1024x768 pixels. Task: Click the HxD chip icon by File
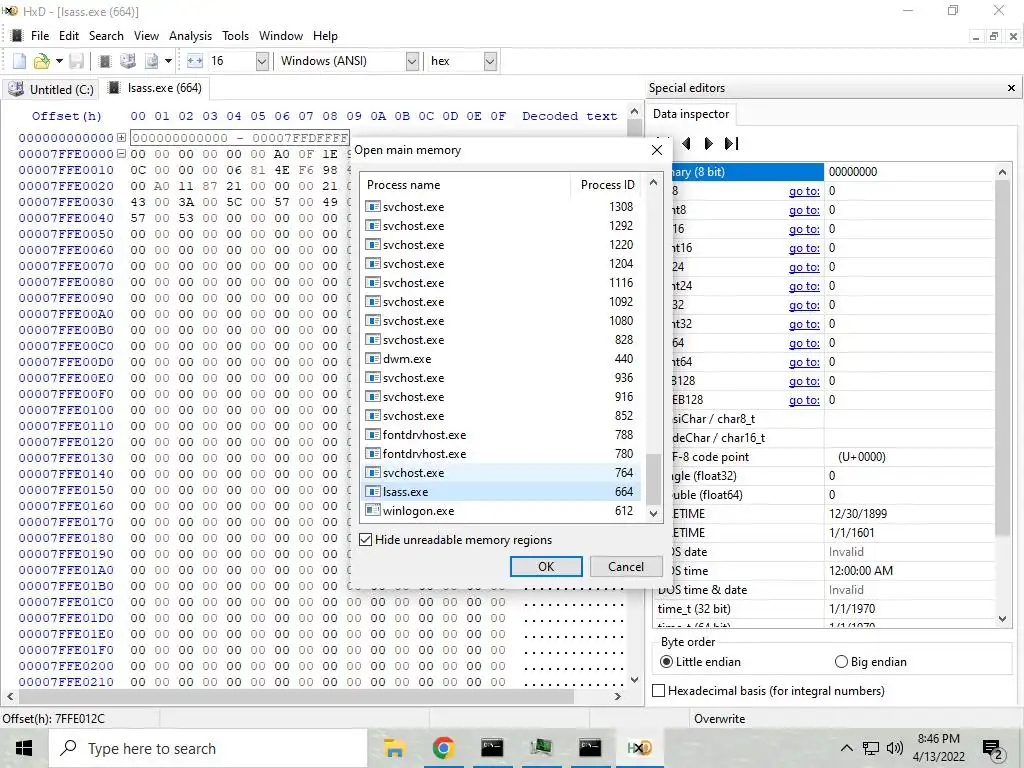click(x=18, y=36)
